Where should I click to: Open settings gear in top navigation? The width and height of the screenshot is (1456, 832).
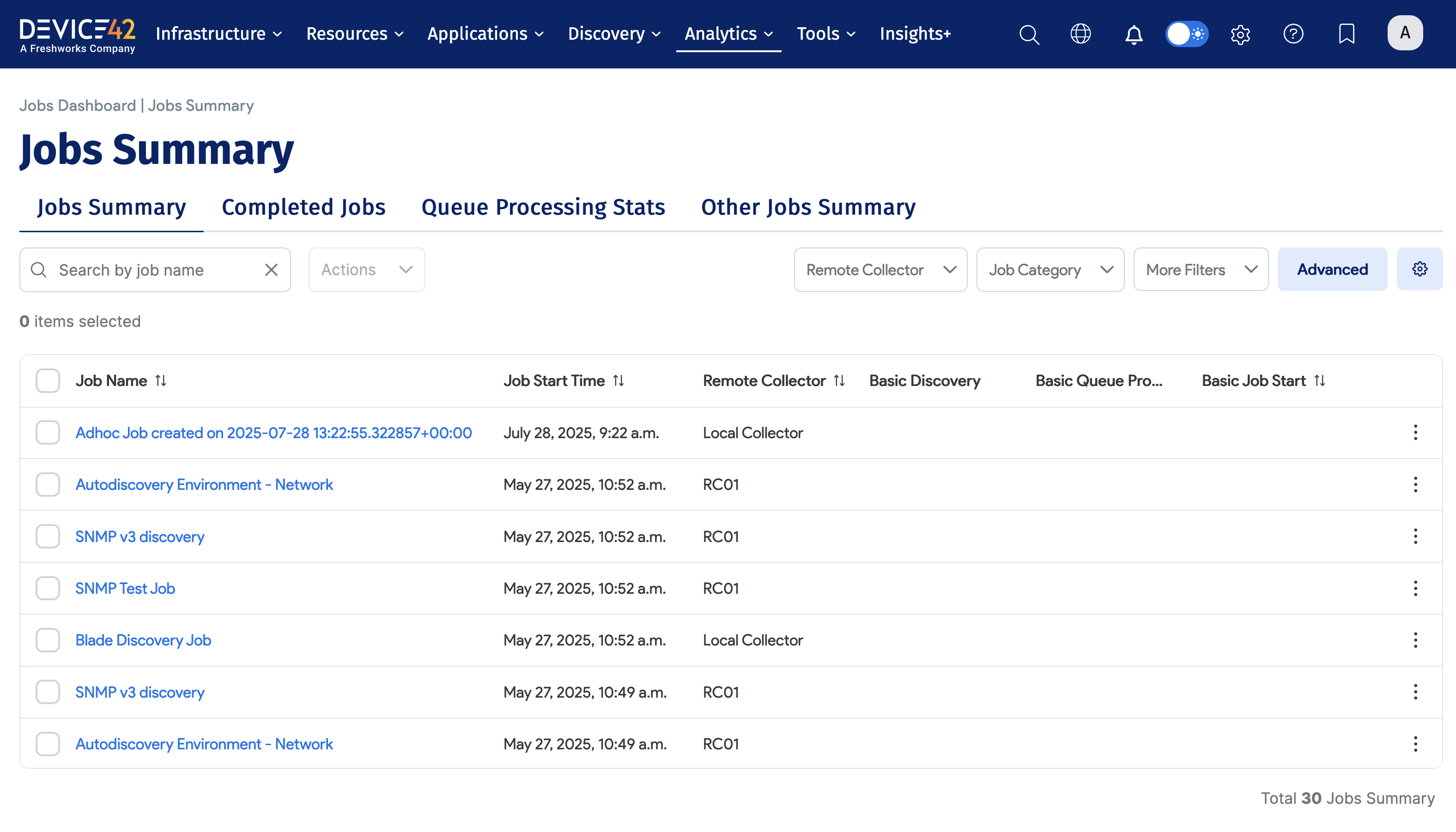(1240, 34)
